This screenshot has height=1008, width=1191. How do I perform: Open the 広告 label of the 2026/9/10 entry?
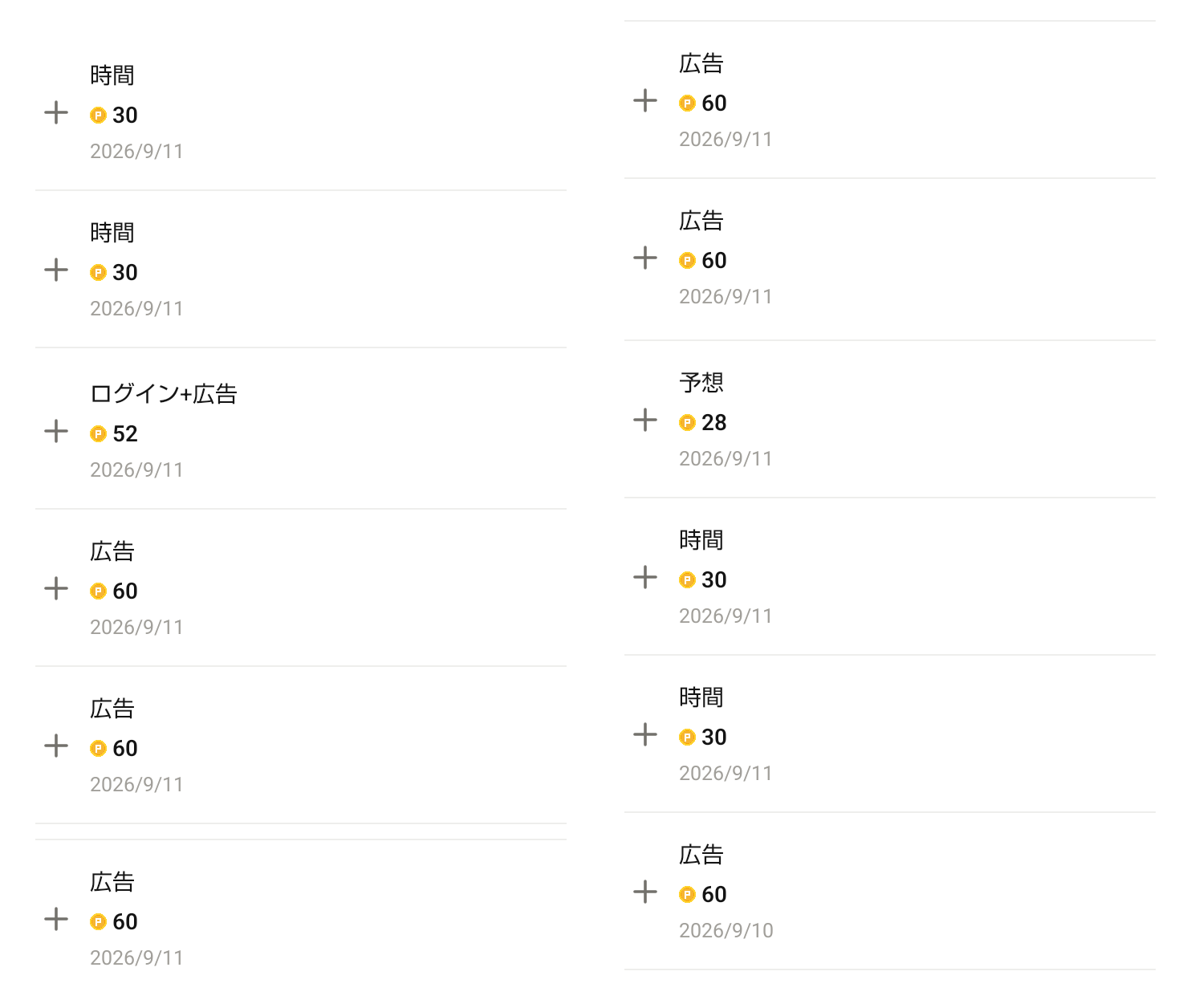click(x=701, y=855)
